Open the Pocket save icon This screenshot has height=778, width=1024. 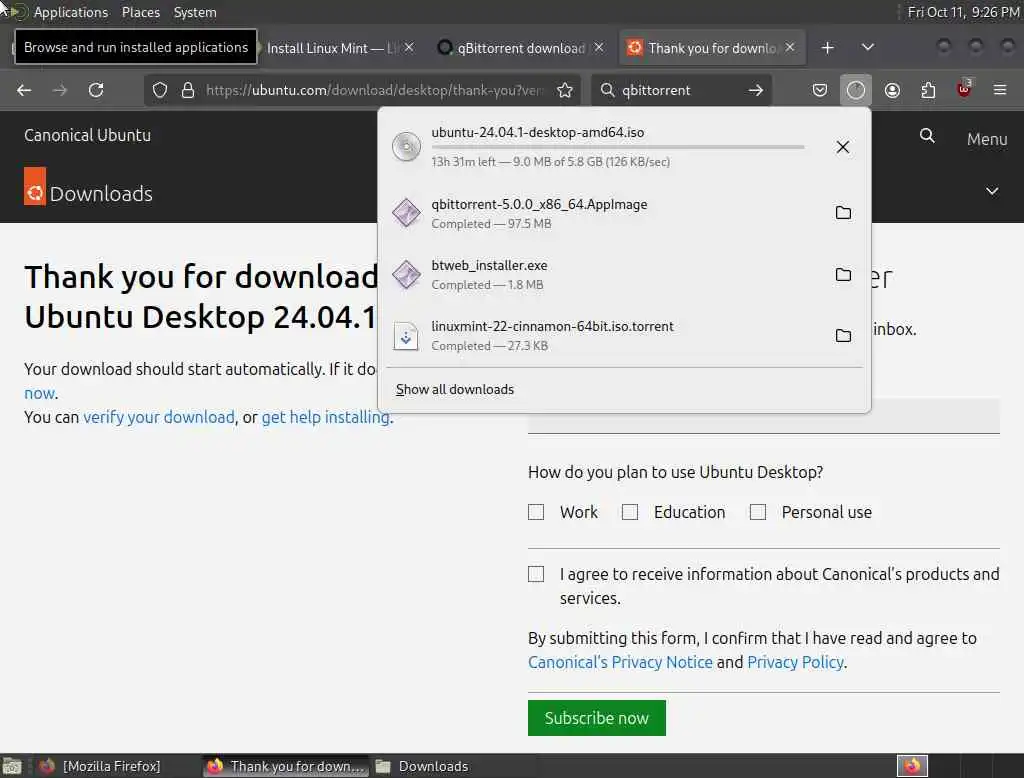point(820,90)
